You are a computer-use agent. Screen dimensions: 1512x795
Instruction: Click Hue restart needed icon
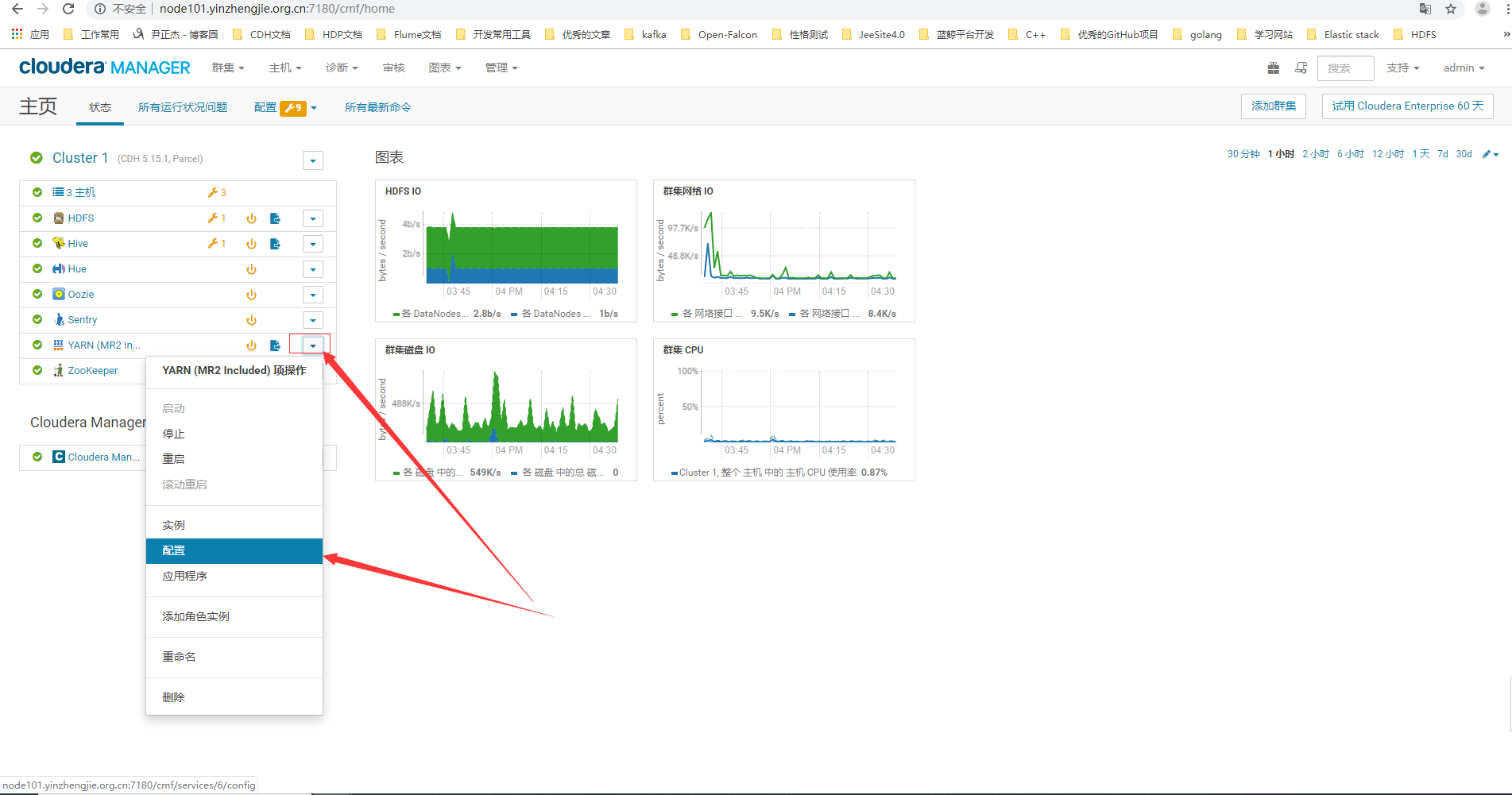coord(251,269)
